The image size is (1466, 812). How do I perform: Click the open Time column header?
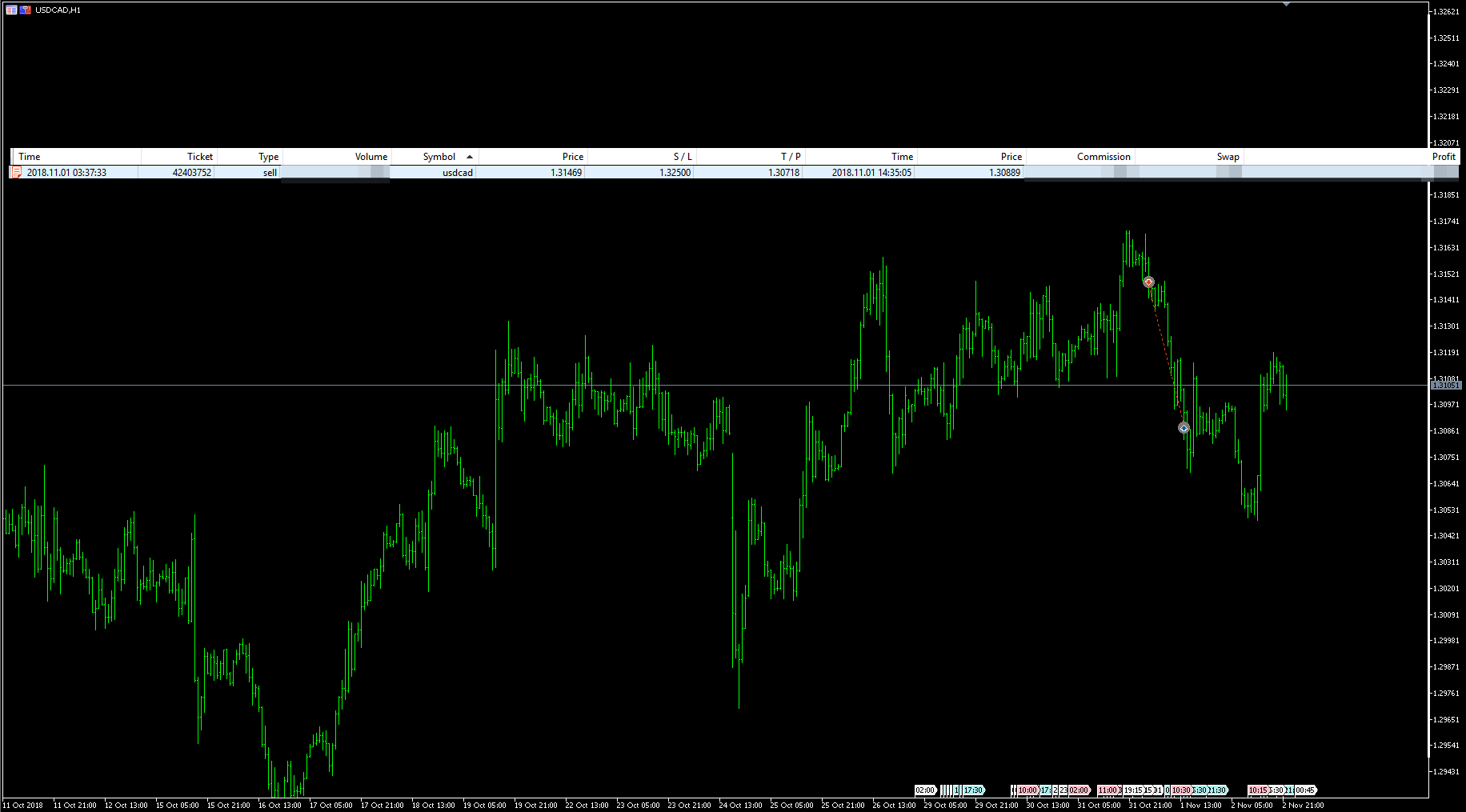[76, 157]
